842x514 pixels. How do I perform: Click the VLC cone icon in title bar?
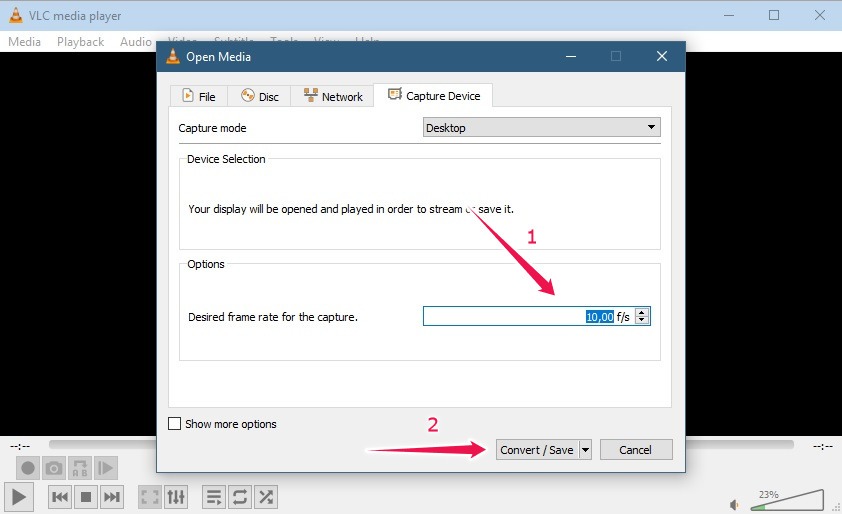[16, 15]
